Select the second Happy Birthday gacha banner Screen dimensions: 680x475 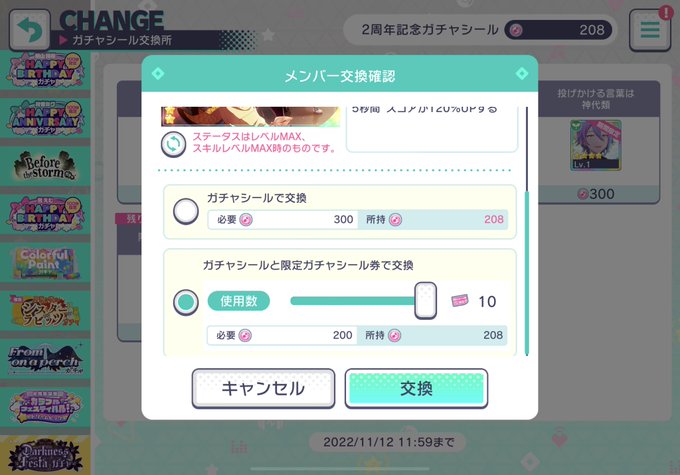45,215
